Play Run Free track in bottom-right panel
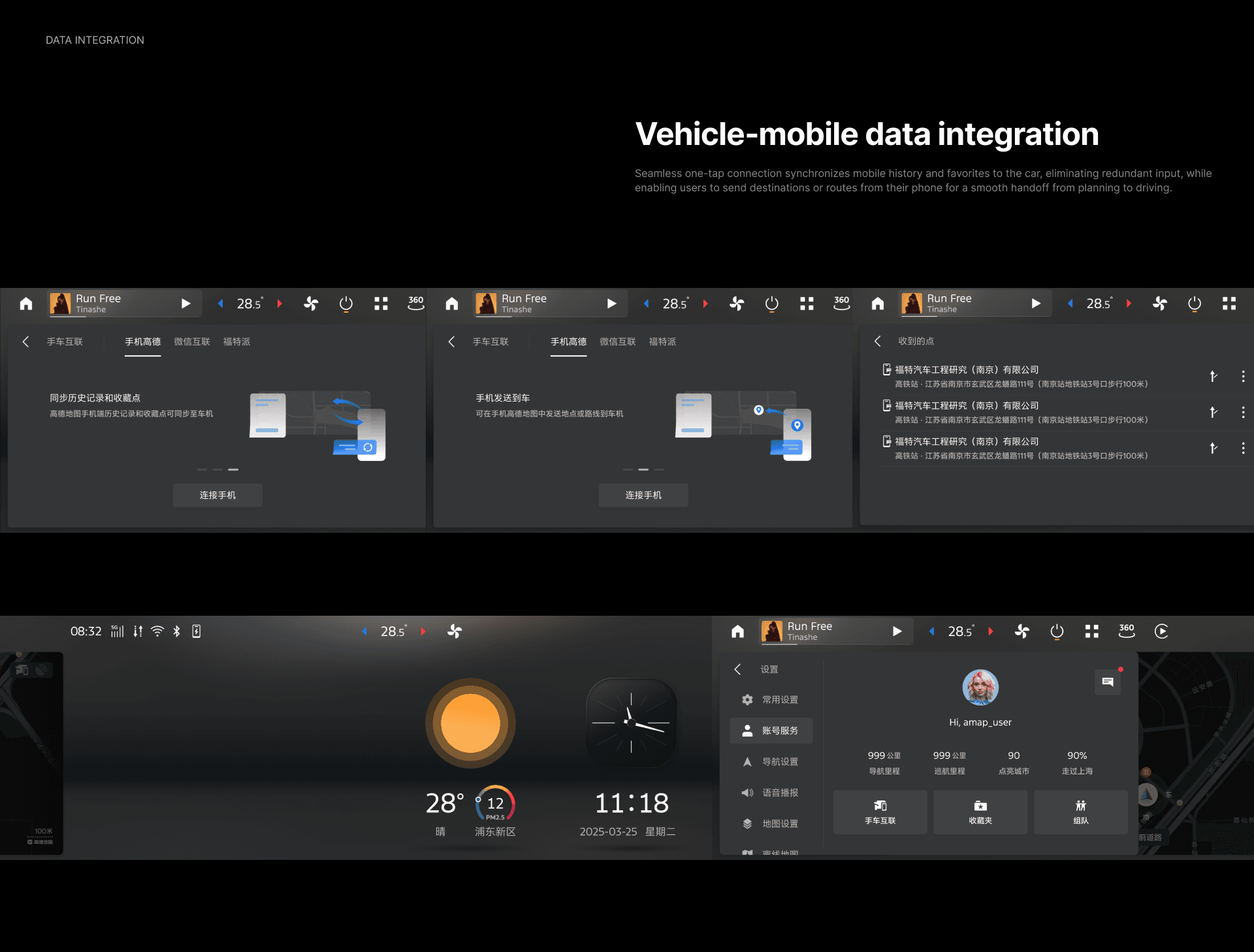 897,631
